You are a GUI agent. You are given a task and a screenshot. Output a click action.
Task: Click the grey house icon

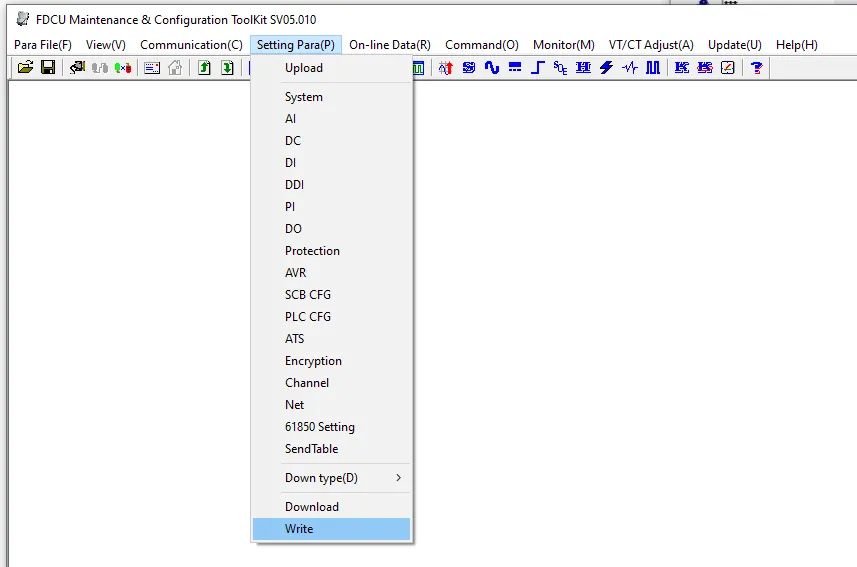175,68
